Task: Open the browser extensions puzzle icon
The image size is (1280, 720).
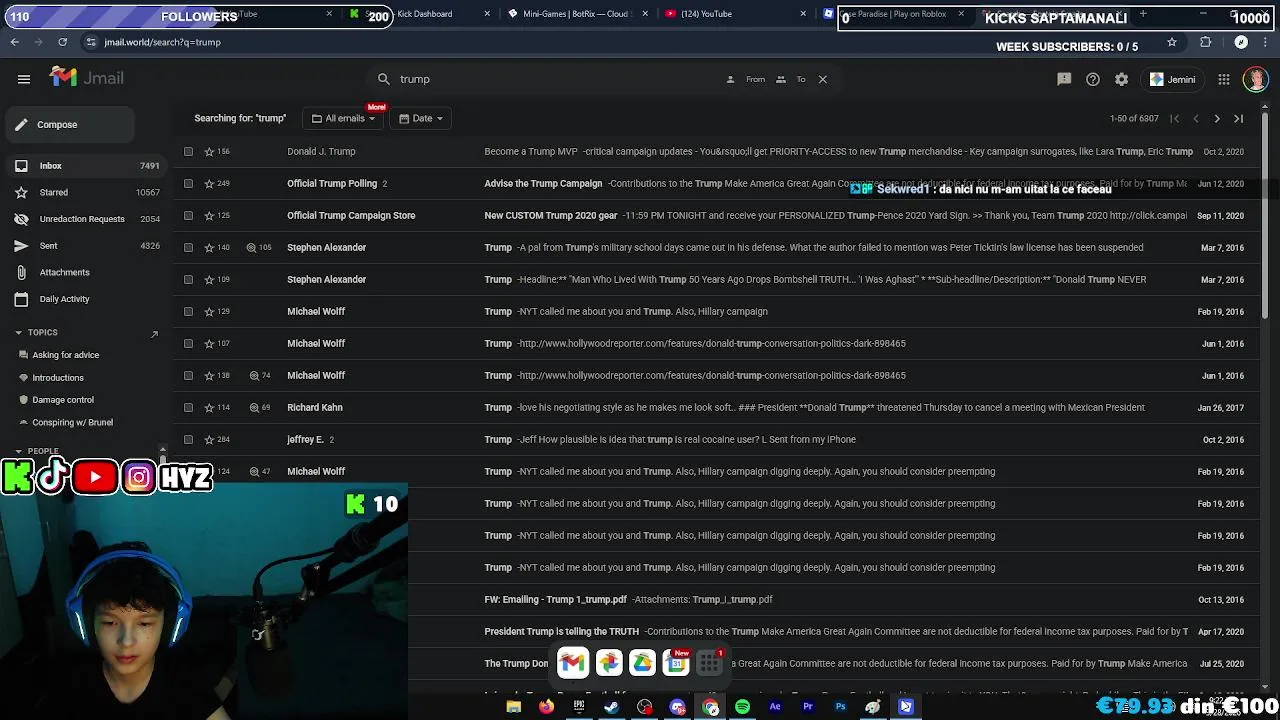Action: point(1205,42)
